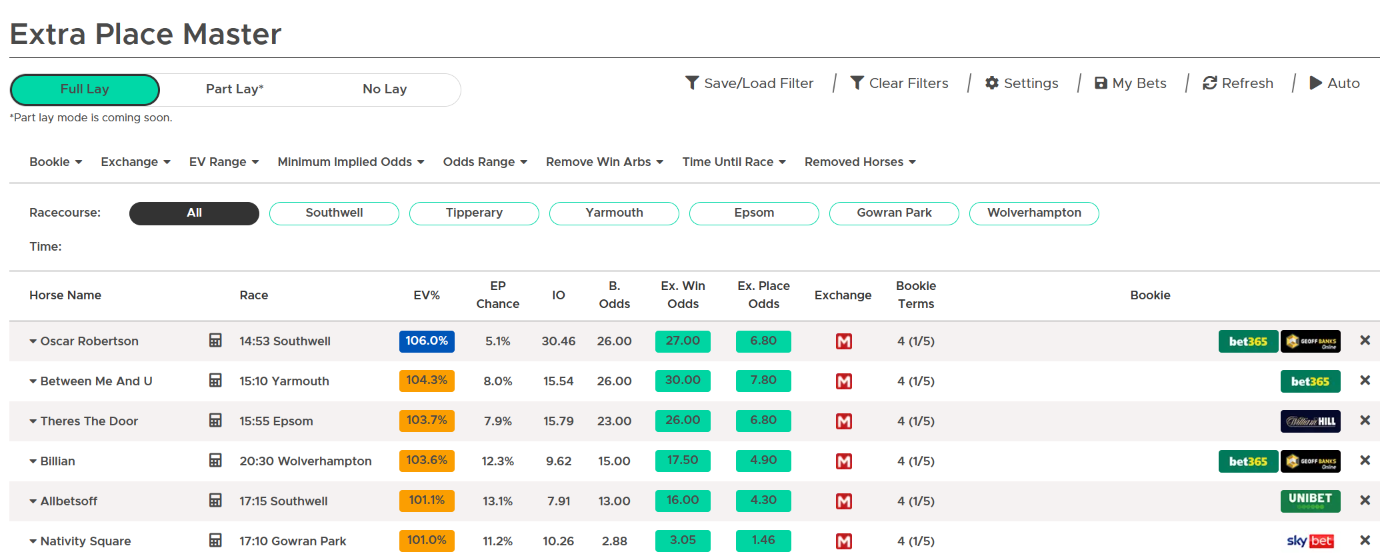1392x554 pixels.
Task: Click 27.00 Ex. Win Odds cell
Action: coord(683,341)
